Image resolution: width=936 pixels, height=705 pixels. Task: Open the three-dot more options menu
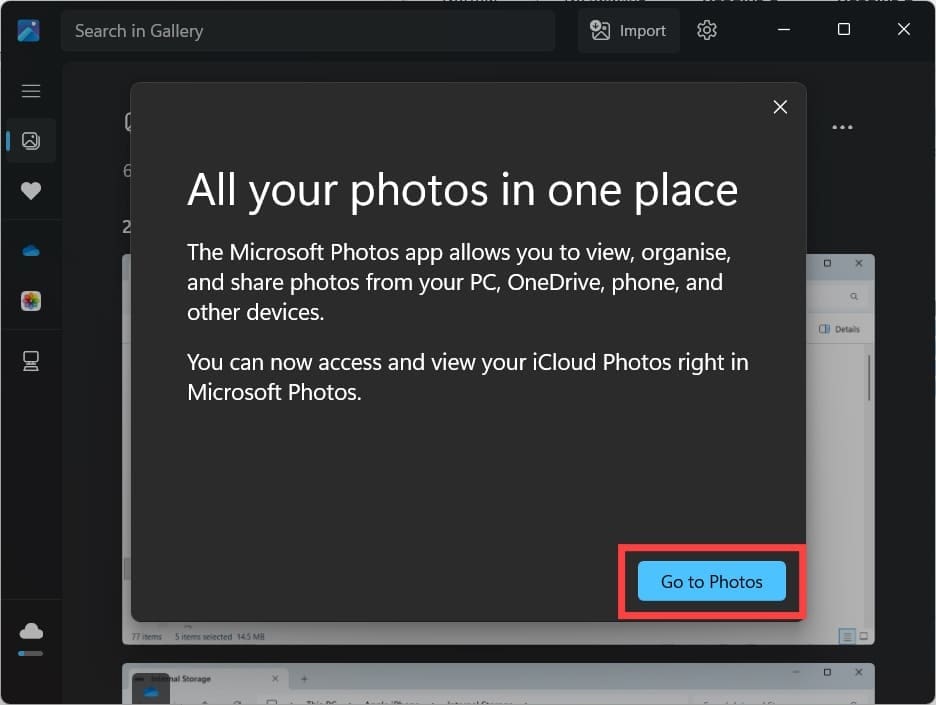842,127
